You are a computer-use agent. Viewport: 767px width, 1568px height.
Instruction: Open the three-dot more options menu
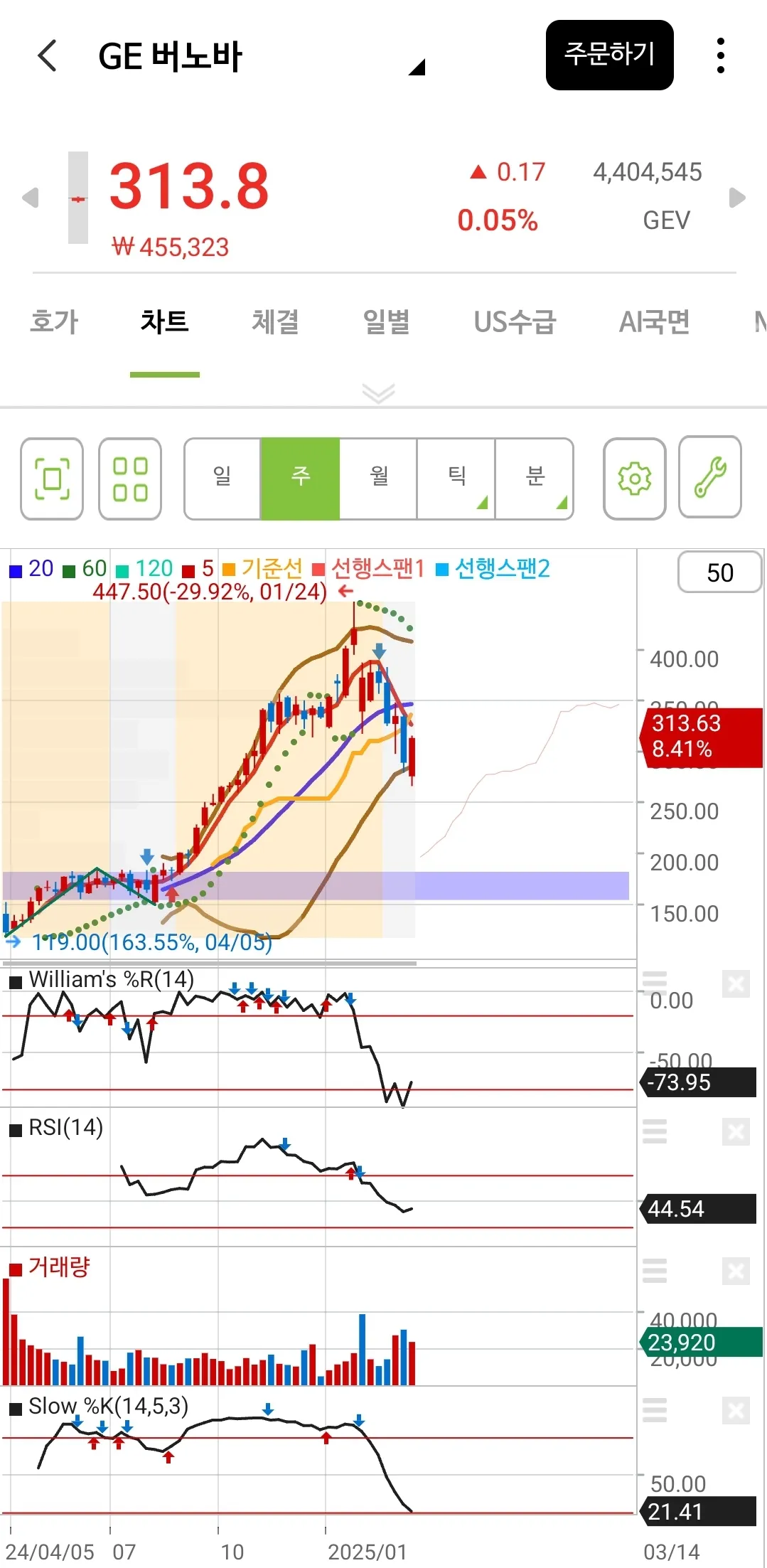click(x=721, y=55)
